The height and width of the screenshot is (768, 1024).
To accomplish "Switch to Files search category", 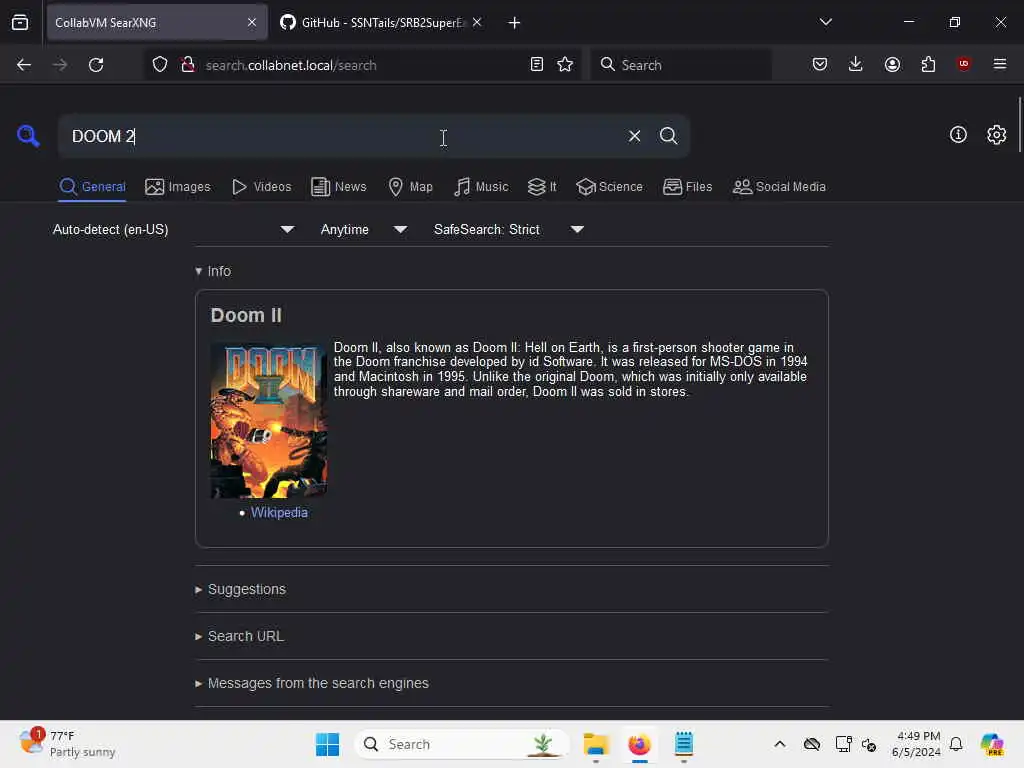I will [x=687, y=187].
